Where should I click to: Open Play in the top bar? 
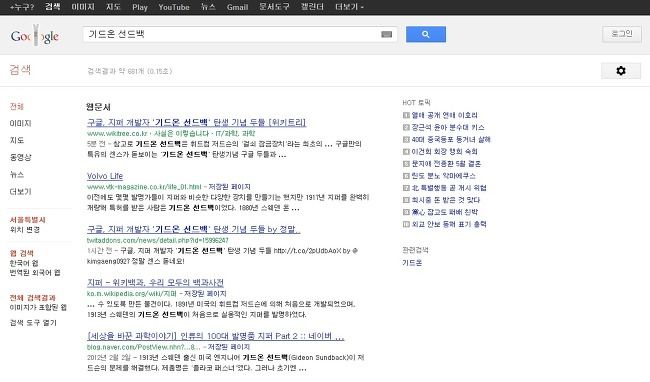click(x=140, y=7)
